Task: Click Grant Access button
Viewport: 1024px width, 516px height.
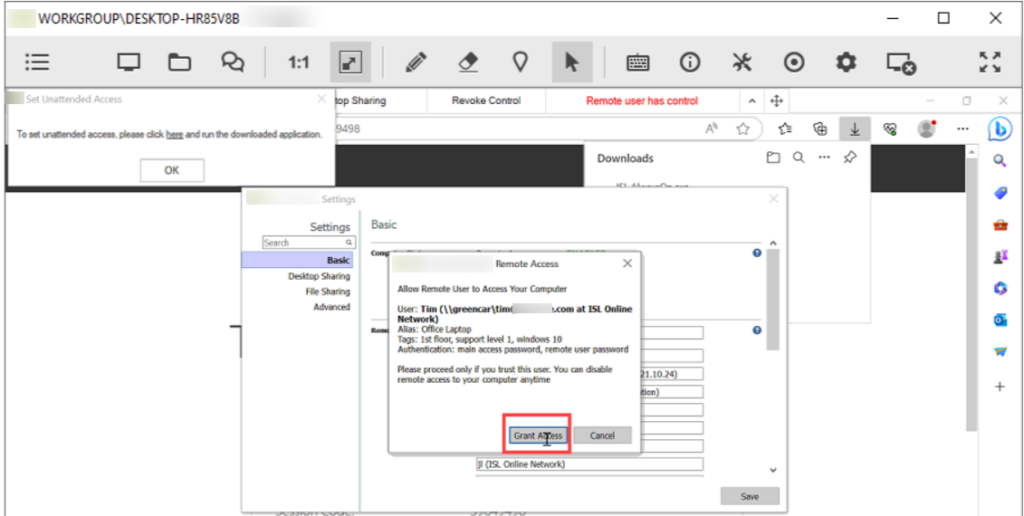Action: [538, 436]
